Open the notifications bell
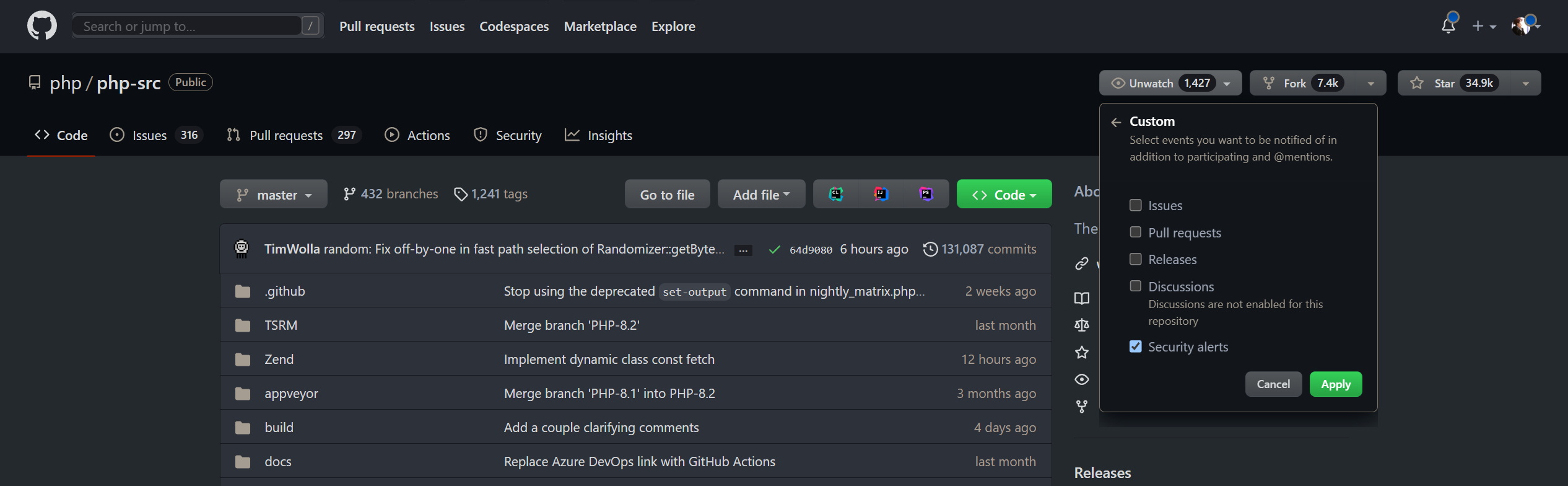 coord(1448,26)
